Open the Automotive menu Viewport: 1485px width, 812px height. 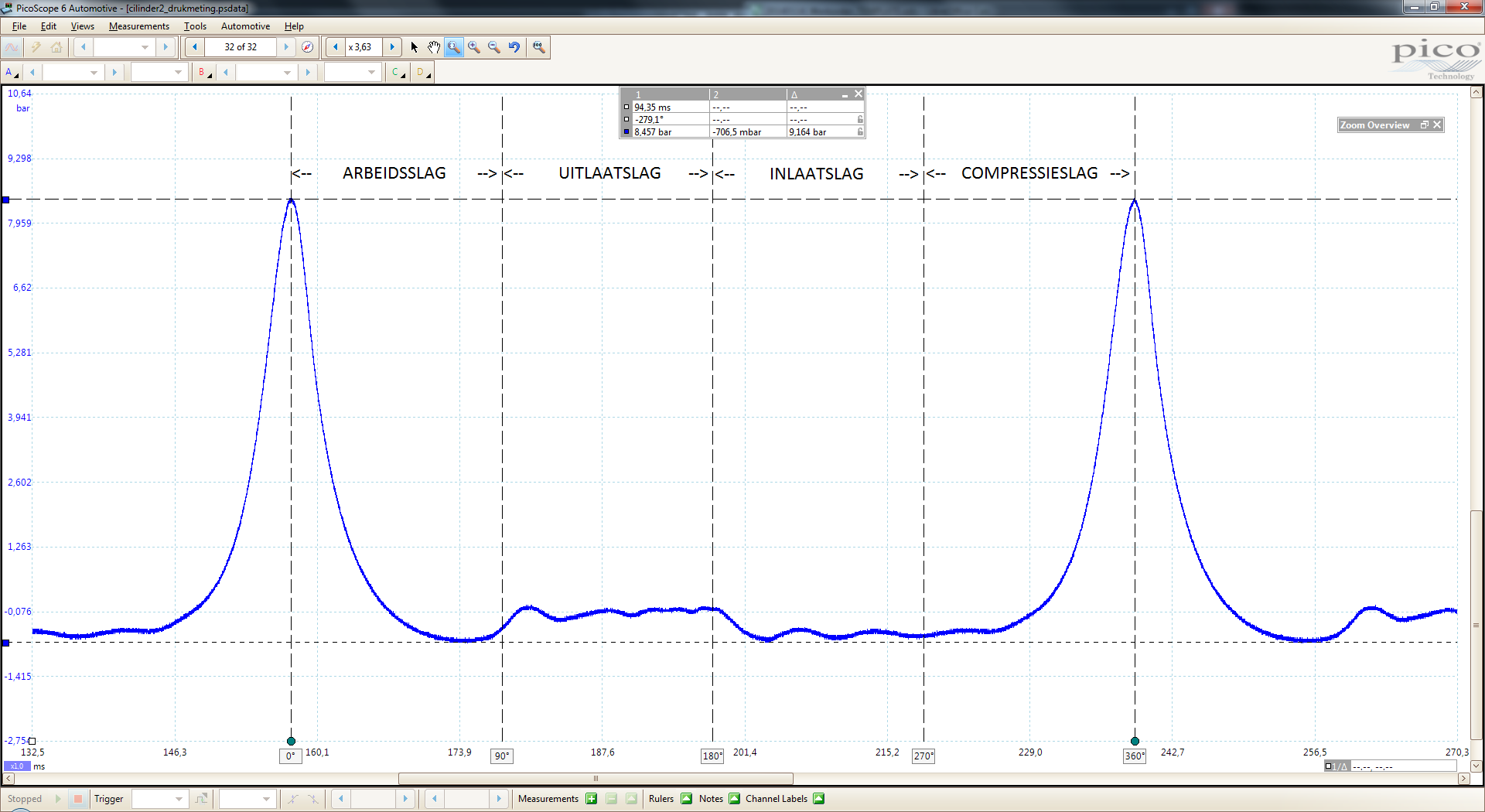(245, 26)
